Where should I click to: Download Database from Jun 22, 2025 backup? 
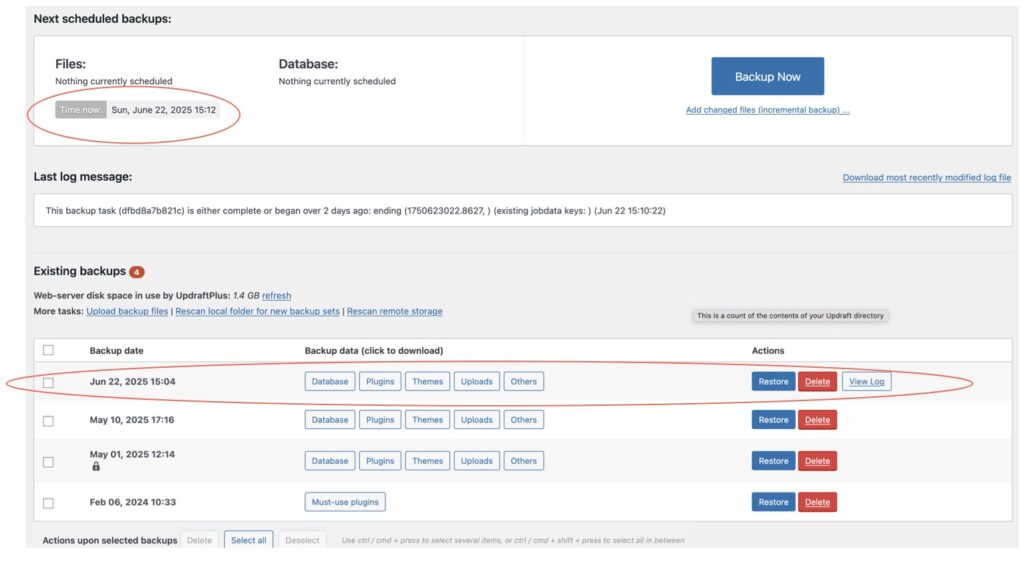point(330,381)
